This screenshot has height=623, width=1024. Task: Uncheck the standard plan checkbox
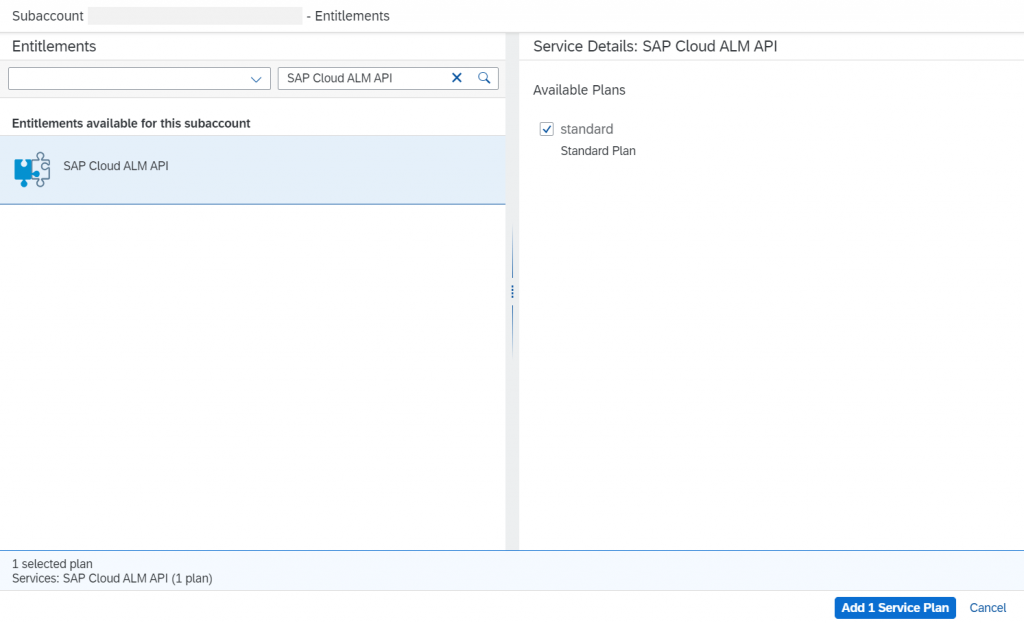coord(547,129)
